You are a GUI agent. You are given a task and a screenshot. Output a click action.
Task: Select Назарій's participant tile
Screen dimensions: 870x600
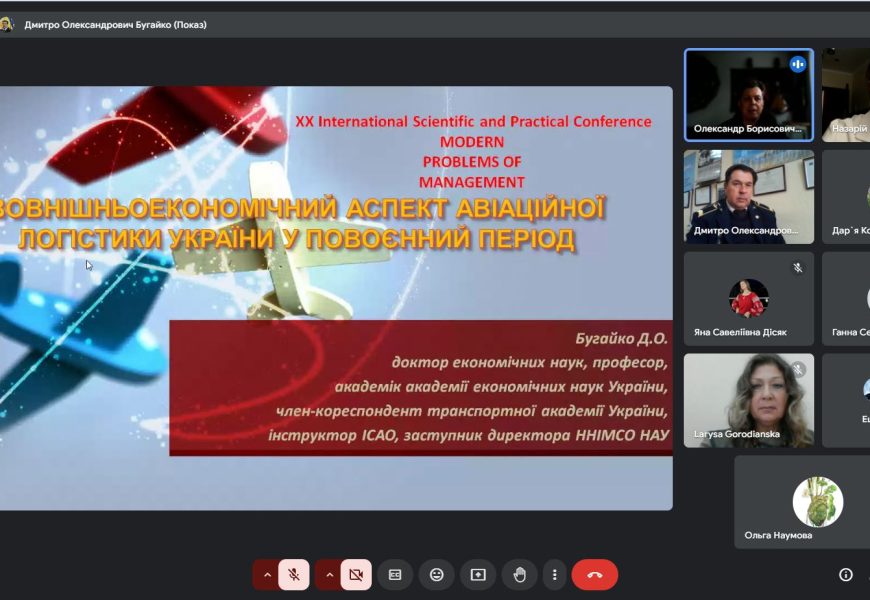tap(846, 95)
